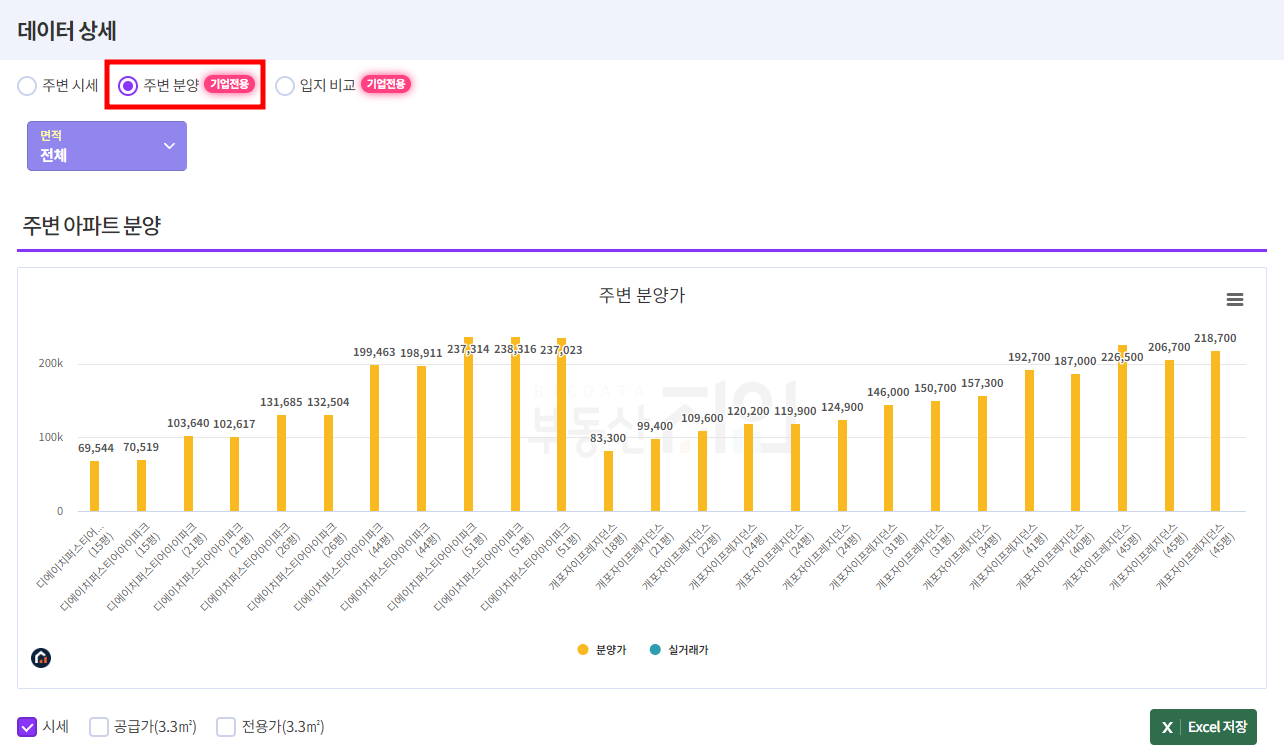Click the 기업전용 badge beside 입지 비교

386,85
